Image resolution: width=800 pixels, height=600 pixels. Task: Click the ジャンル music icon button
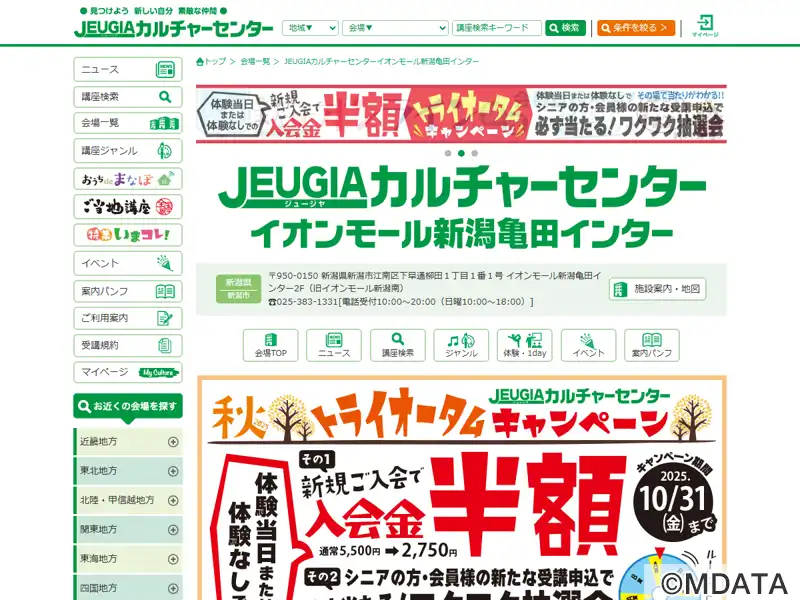point(461,345)
